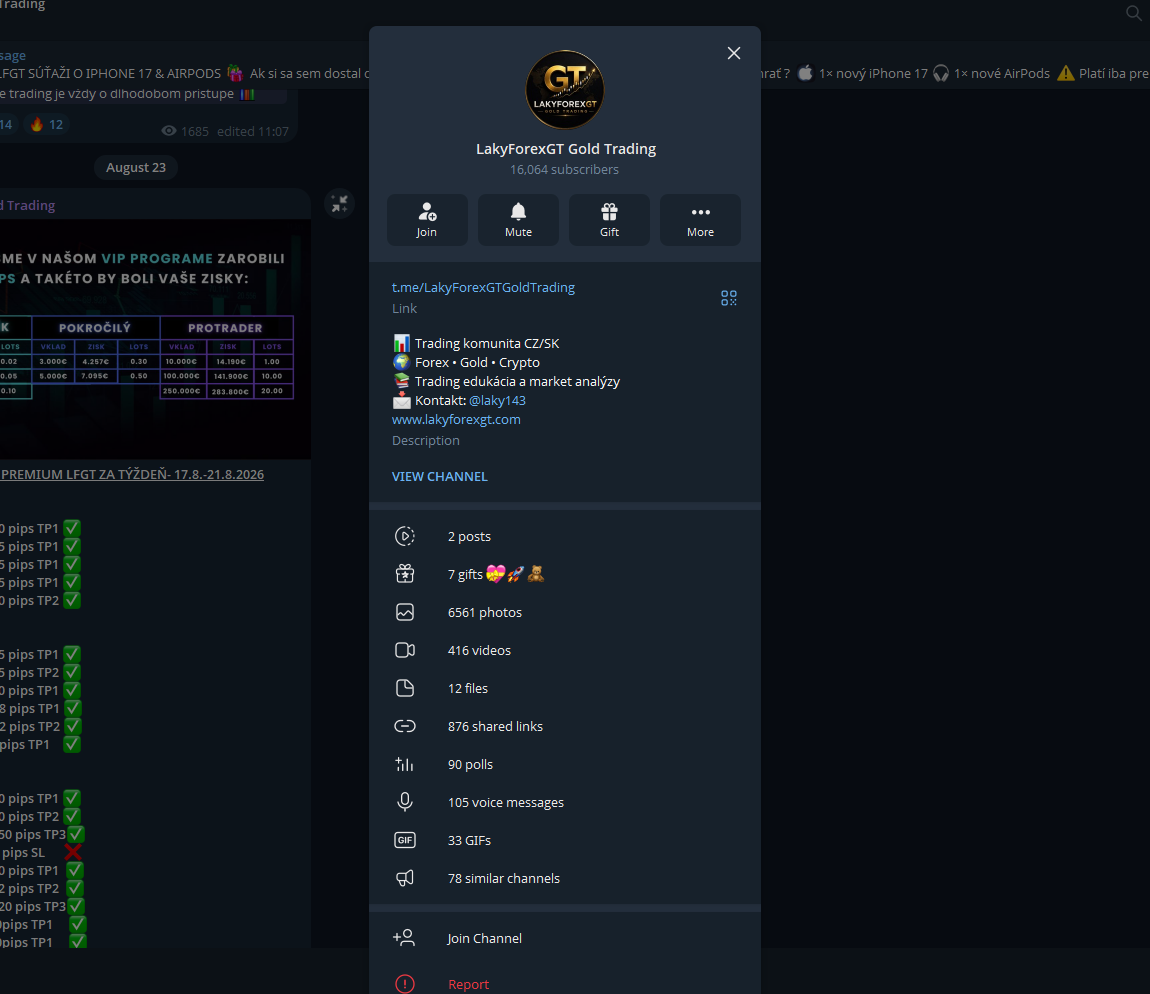Click the add-person icon beside Join Channel
This screenshot has height=994, width=1150.
(404, 938)
